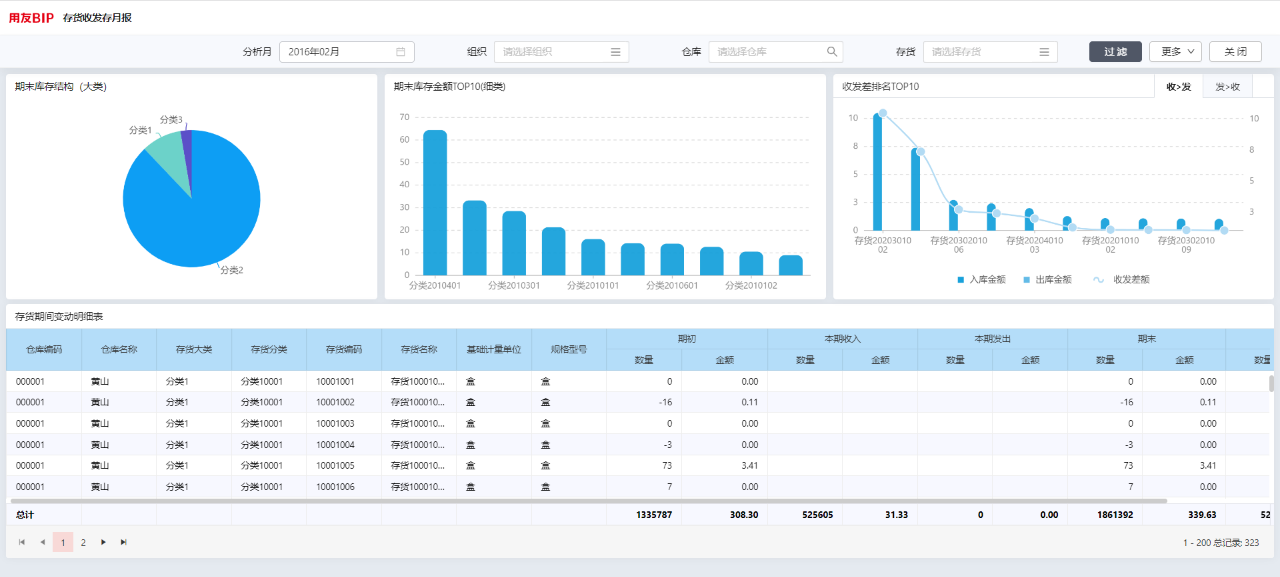Click the bar above label 分类2010601
Screen dimensions: 1280x577
click(672, 259)
